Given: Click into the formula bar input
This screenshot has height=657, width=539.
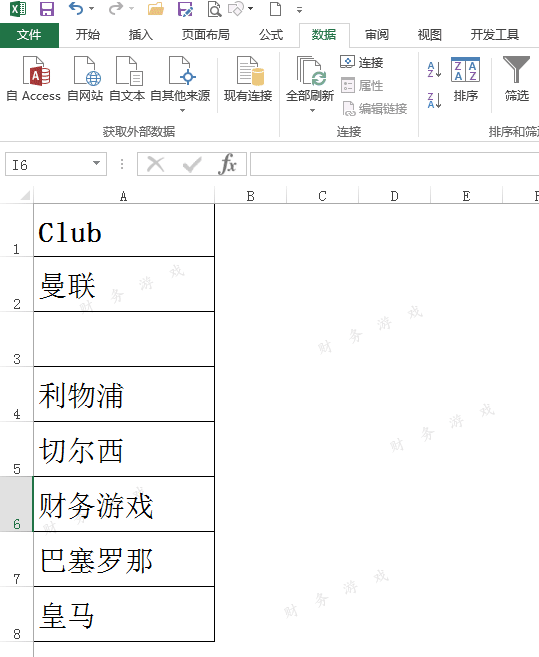Looking at the screenshot, I should (394, 164).
